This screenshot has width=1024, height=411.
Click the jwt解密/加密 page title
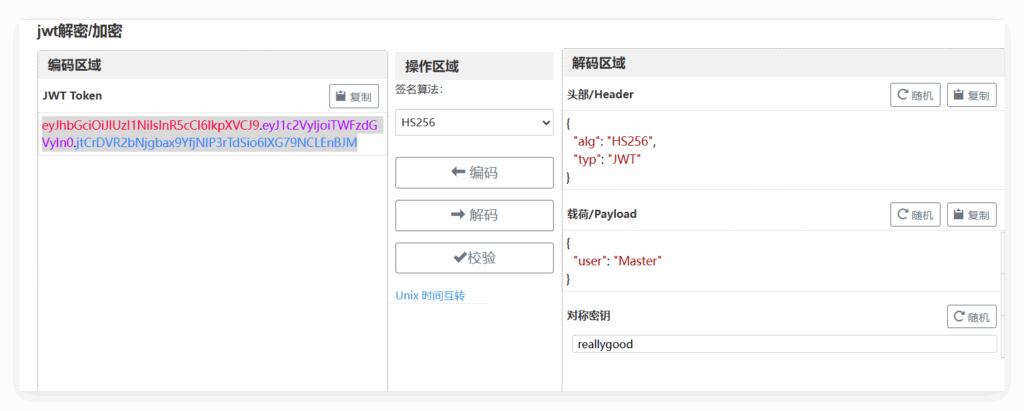[x=79, y=31]
